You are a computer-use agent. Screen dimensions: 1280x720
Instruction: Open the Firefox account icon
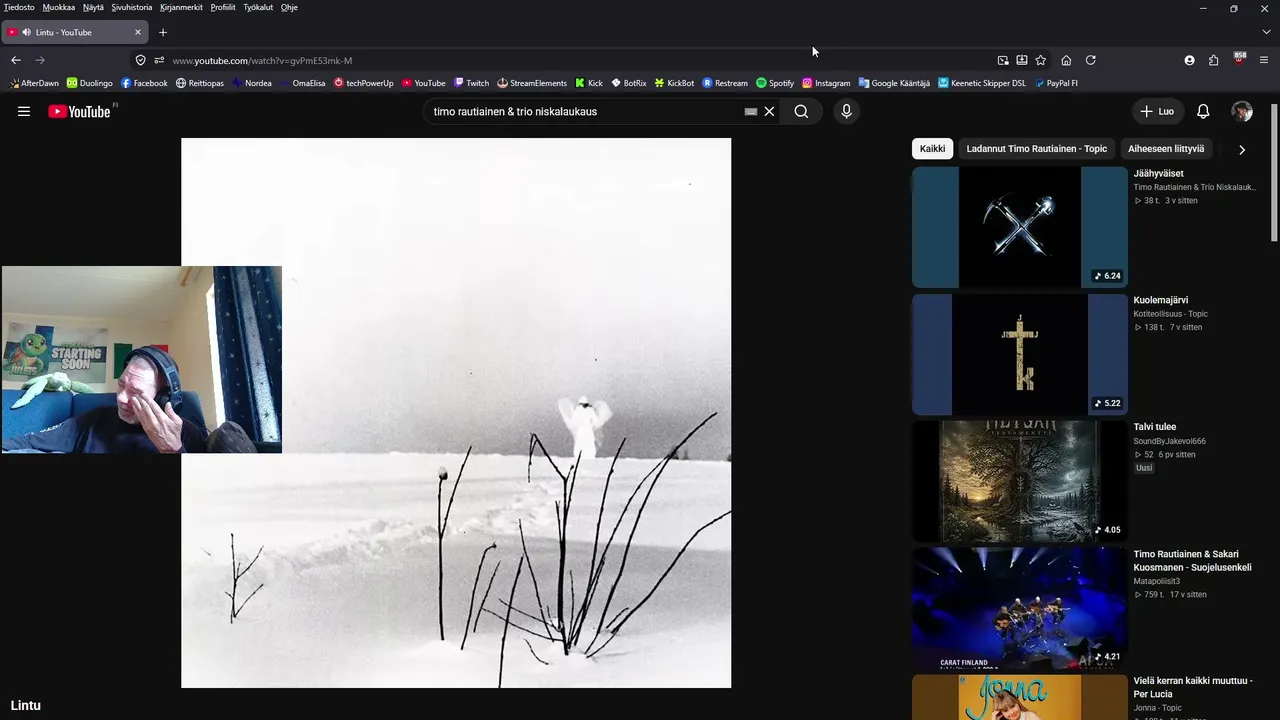pyautogui.click(x=1189, y=60)
